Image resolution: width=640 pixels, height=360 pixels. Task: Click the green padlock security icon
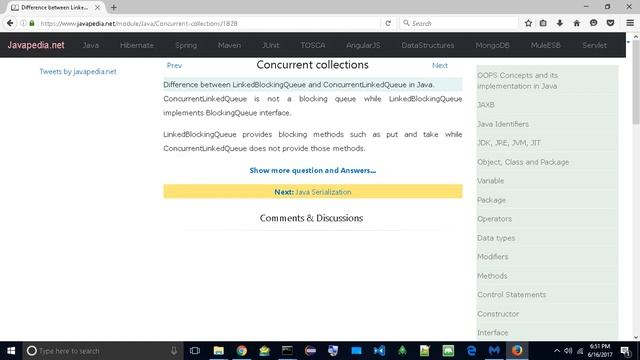[32, 23]
